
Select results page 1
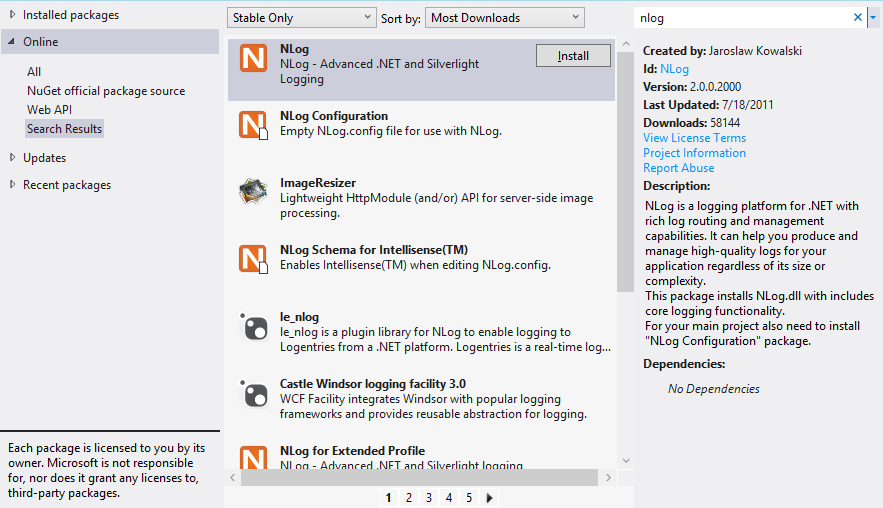[x=389, y=498]
